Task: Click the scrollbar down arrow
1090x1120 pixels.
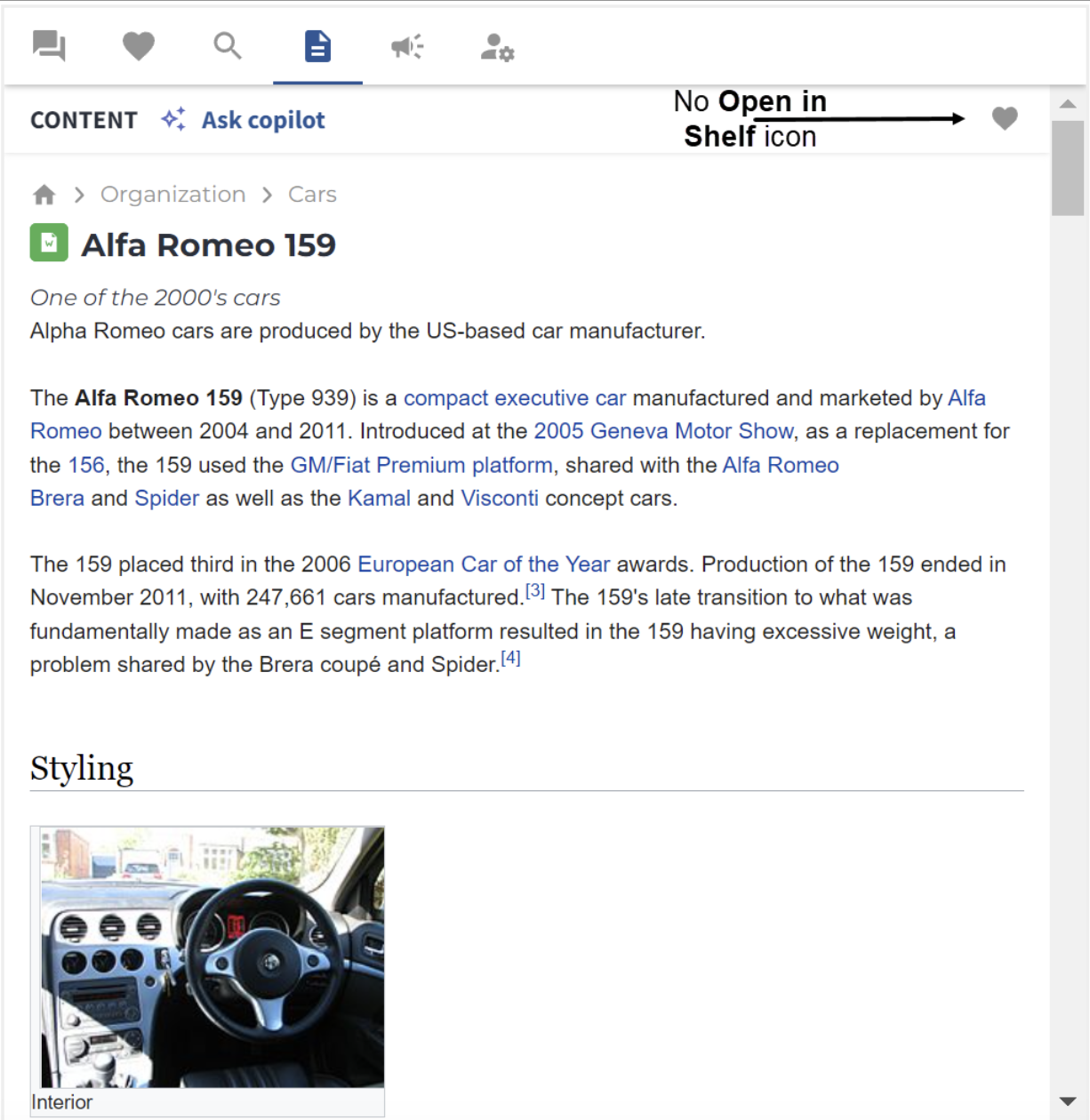Action: [1068, 1102]
